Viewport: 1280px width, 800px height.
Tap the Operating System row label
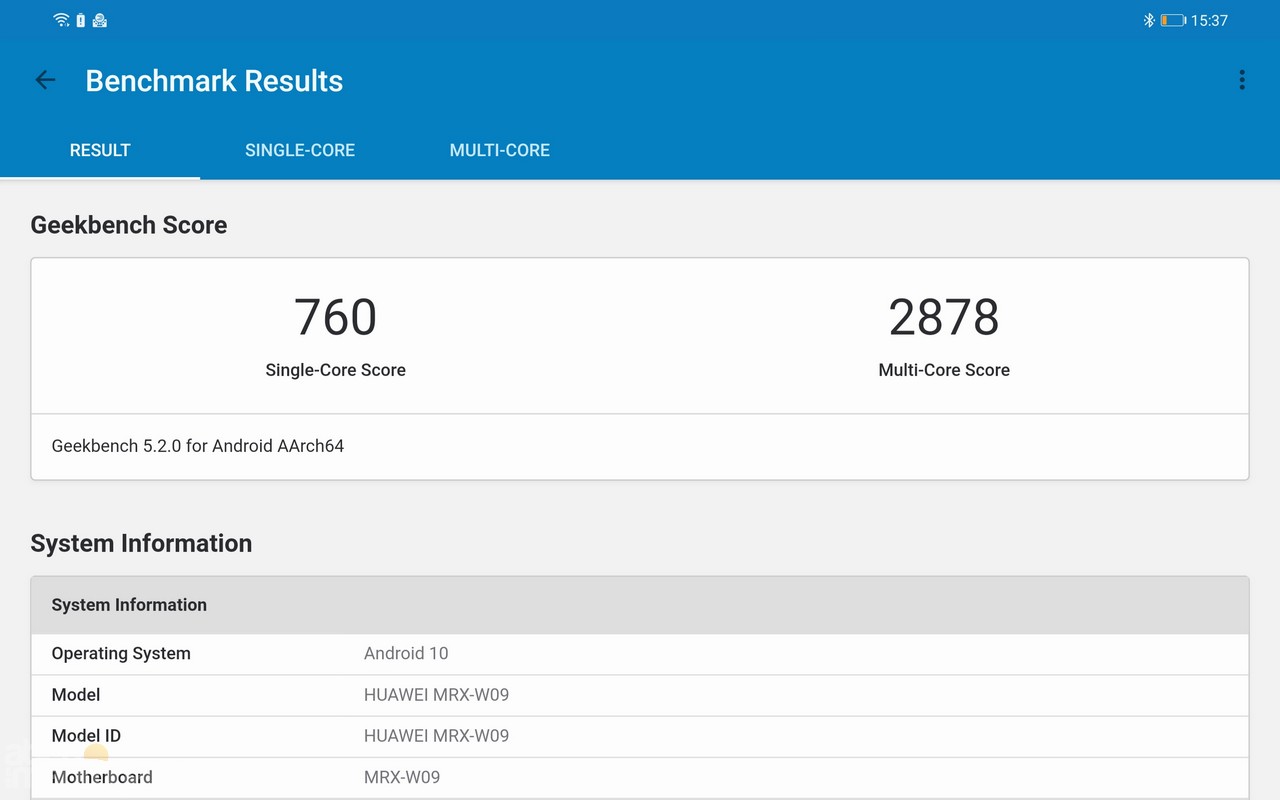(121, 654)
